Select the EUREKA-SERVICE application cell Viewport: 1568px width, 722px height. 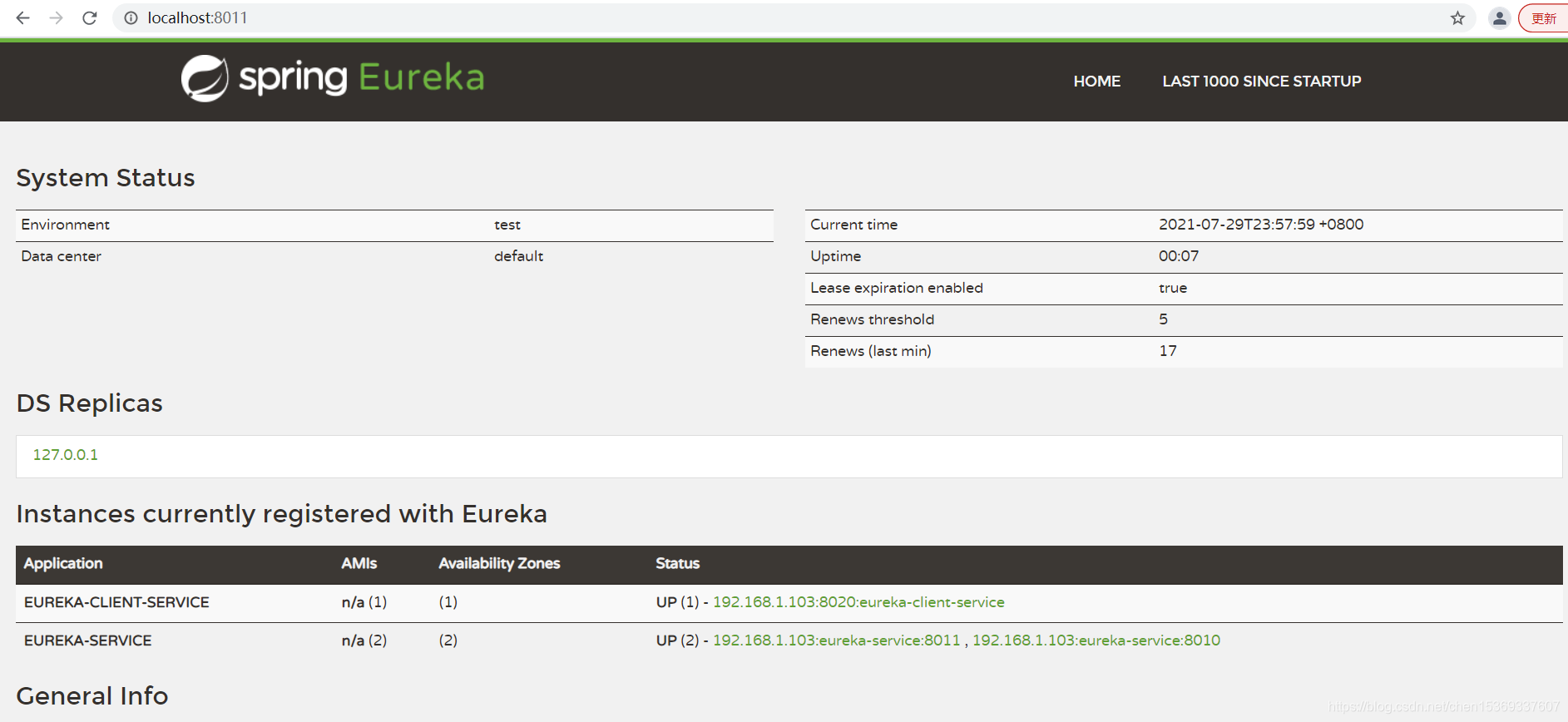87,640
